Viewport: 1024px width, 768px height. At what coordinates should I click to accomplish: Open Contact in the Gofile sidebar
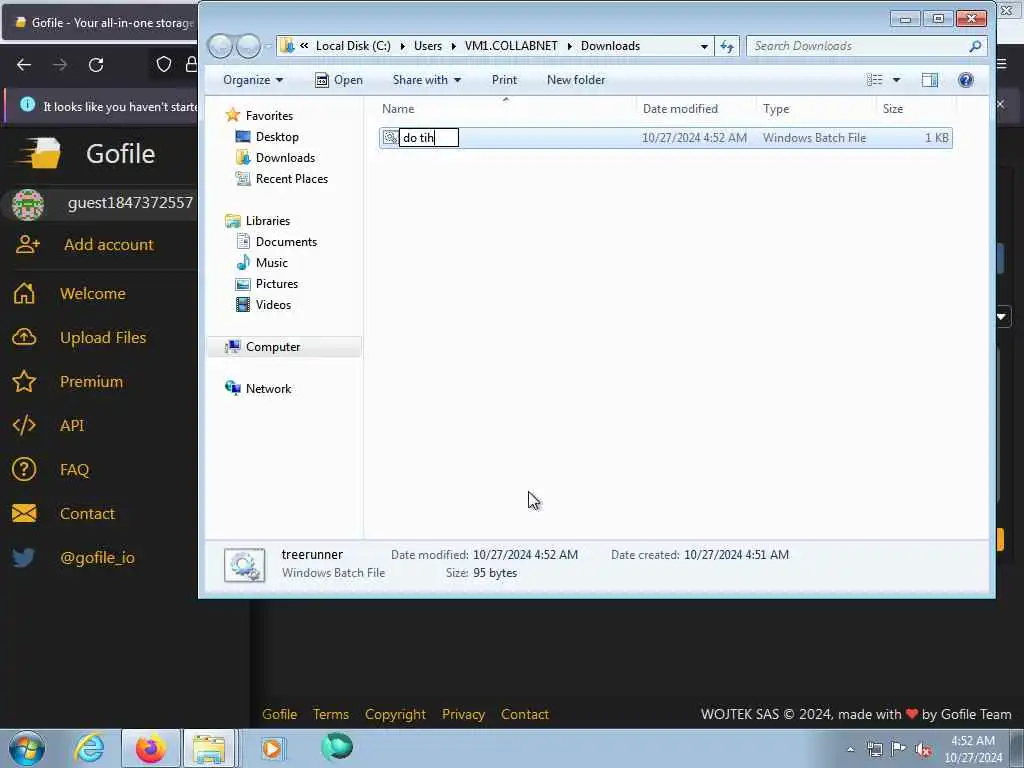click(63, 513)
